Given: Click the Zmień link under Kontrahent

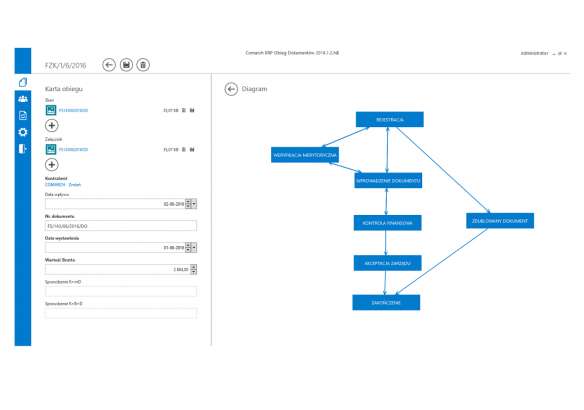Looking at the screenshot, I should pyautogui.click(x=75, y=185).
